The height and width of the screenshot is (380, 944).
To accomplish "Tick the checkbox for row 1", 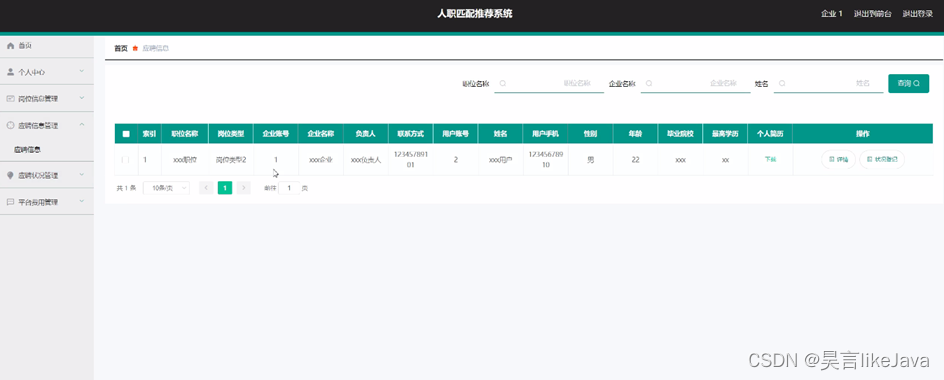I will tap(125, 160).
